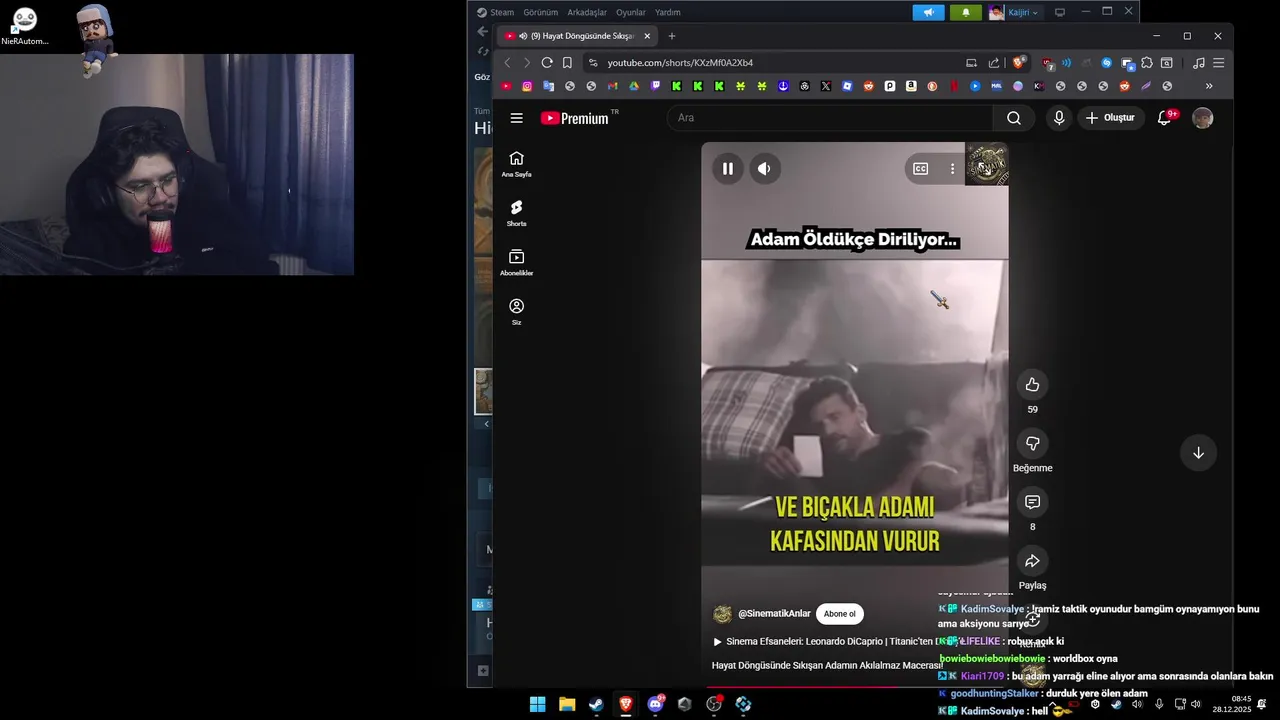Open the @SinematikAnlar channel link
The width and height of the screenshot is (1280, 720).
(x=774, y=614)
